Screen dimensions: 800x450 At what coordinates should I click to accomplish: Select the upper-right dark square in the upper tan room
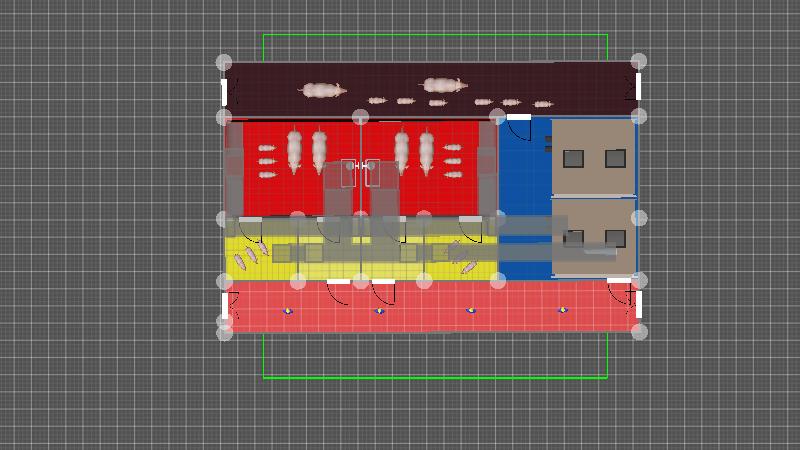point(615,158)
